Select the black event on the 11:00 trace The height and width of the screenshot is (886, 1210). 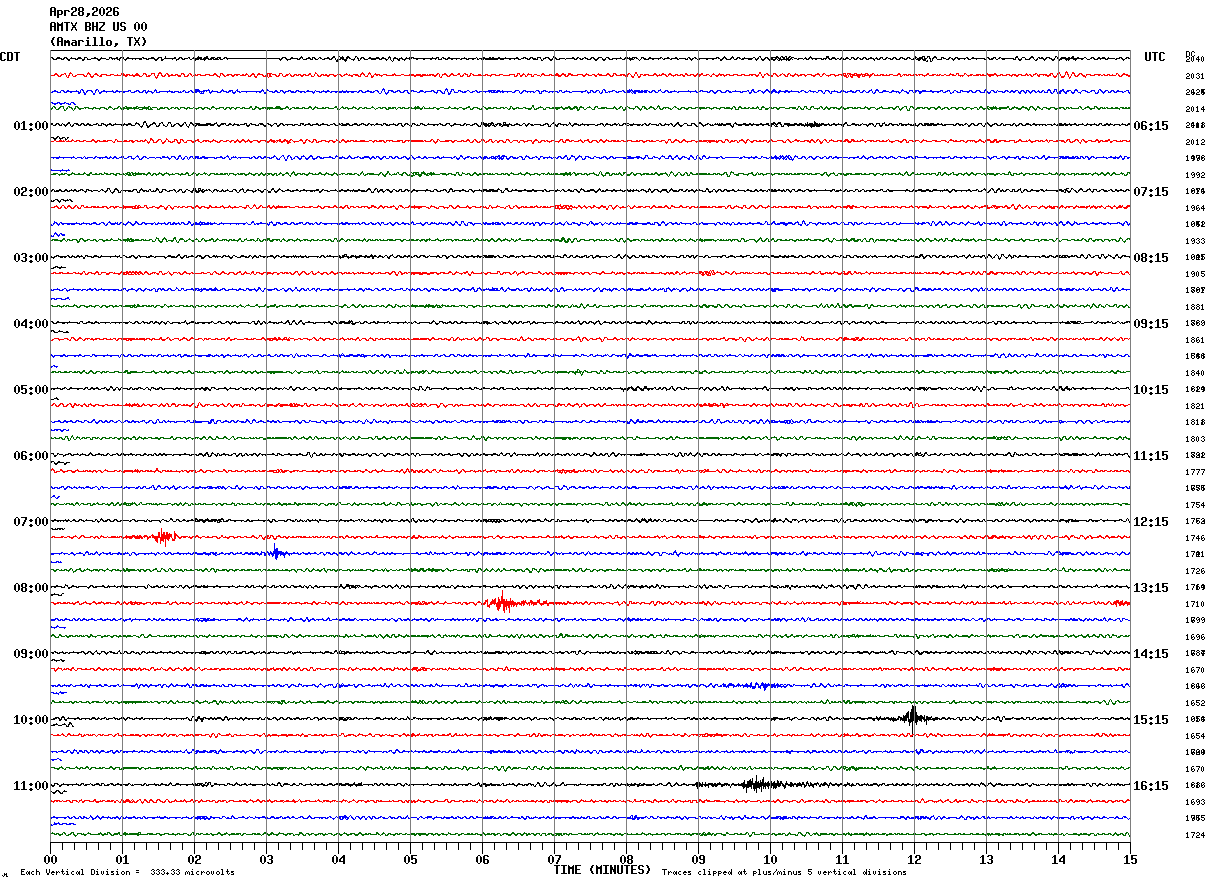(x=757, y=784)
